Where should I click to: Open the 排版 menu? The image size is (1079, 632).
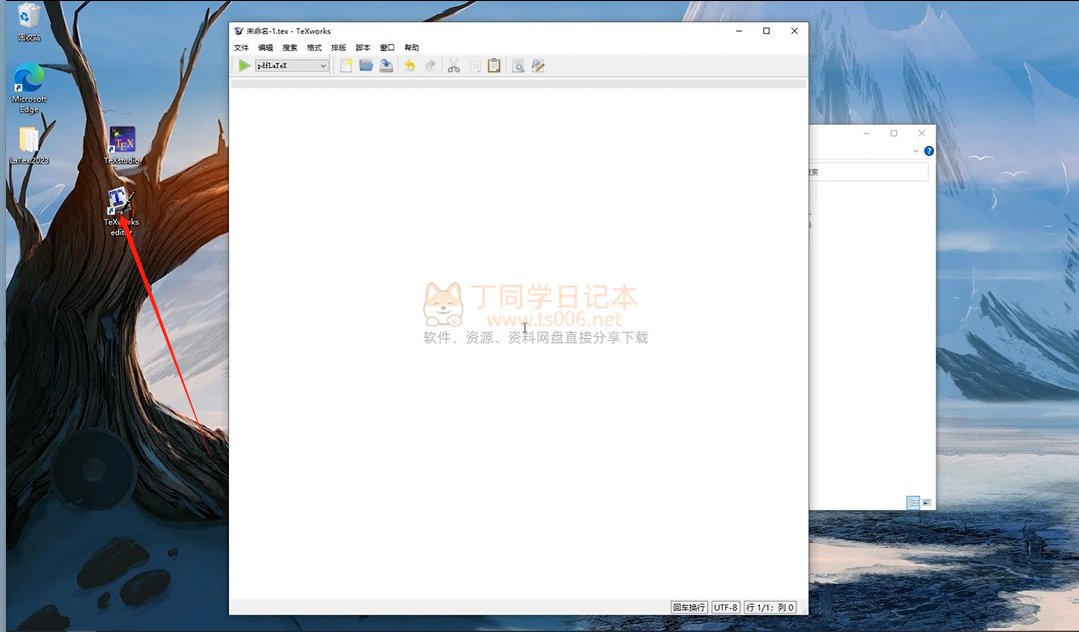(339, 48)
